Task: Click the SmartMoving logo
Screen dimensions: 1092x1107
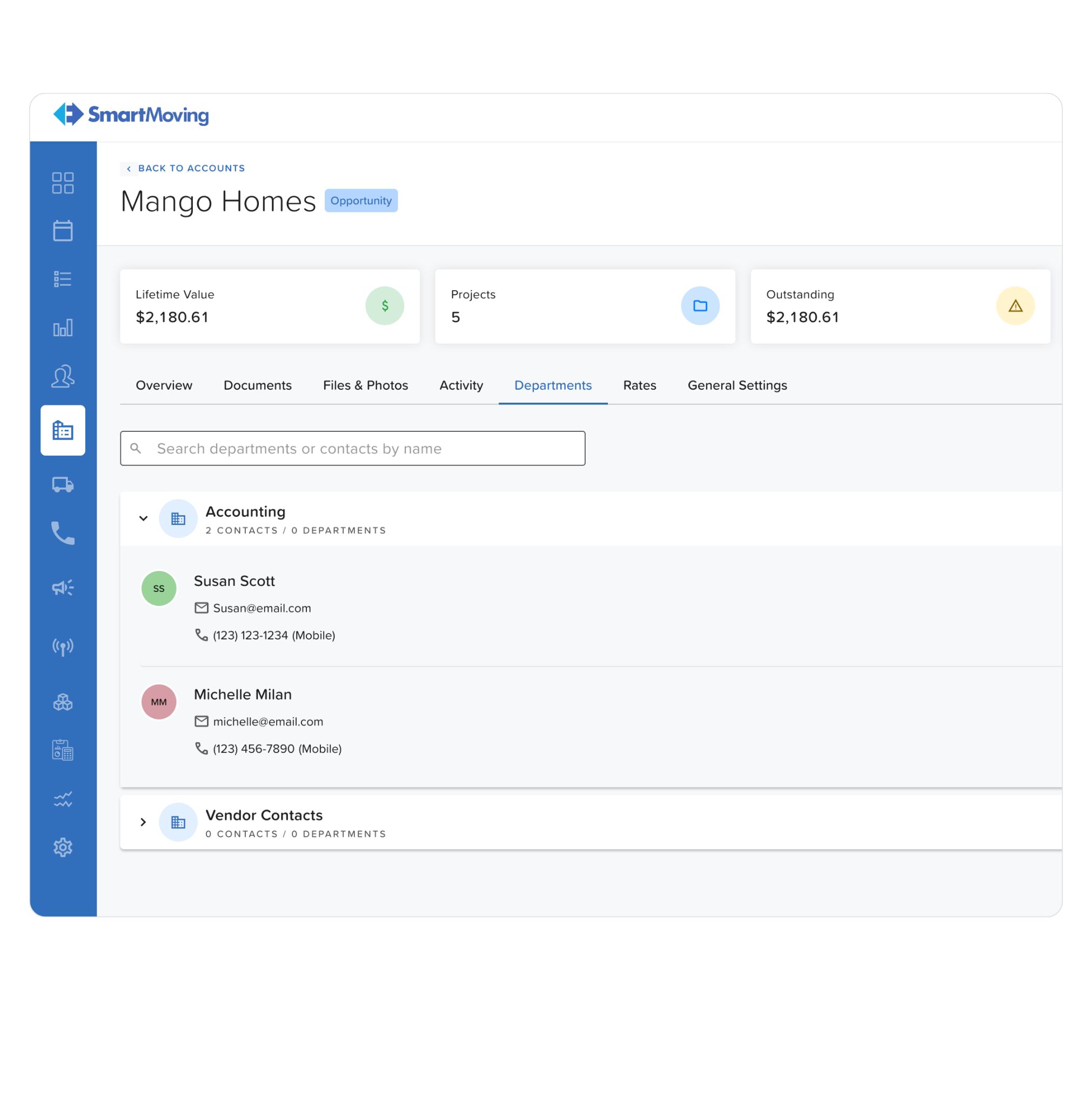Action: (x=131, y=114)
